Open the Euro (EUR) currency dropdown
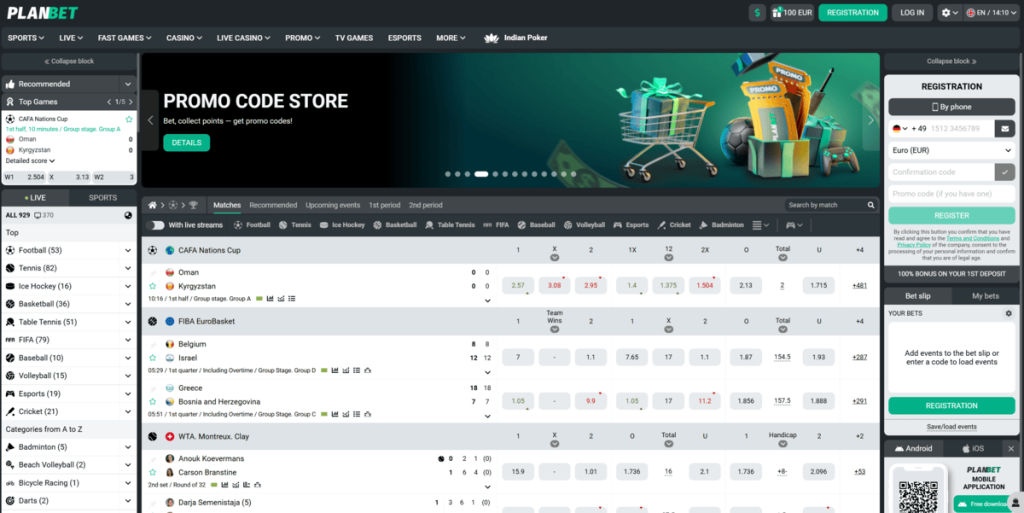The width and height of the screenshot is (1024, 513). point(951,150)
